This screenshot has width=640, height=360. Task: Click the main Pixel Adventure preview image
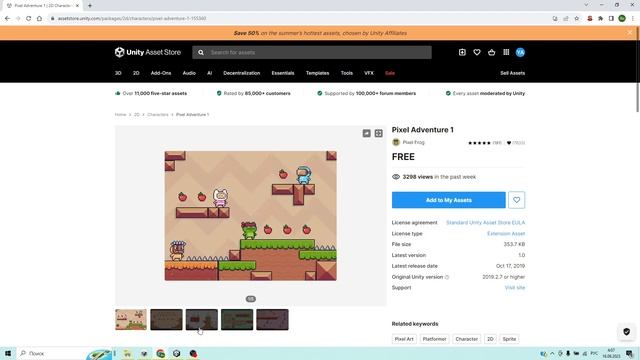click(x=251, y=216)
